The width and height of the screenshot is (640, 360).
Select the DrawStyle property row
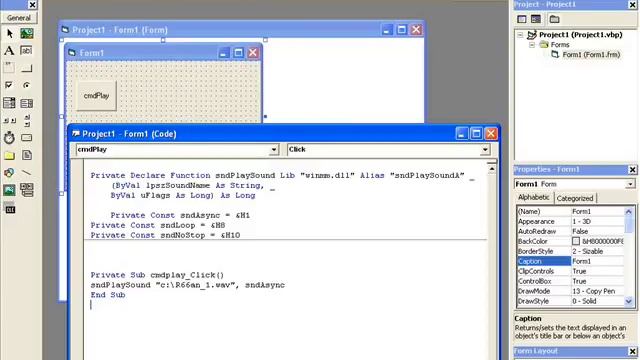point(570,301)
